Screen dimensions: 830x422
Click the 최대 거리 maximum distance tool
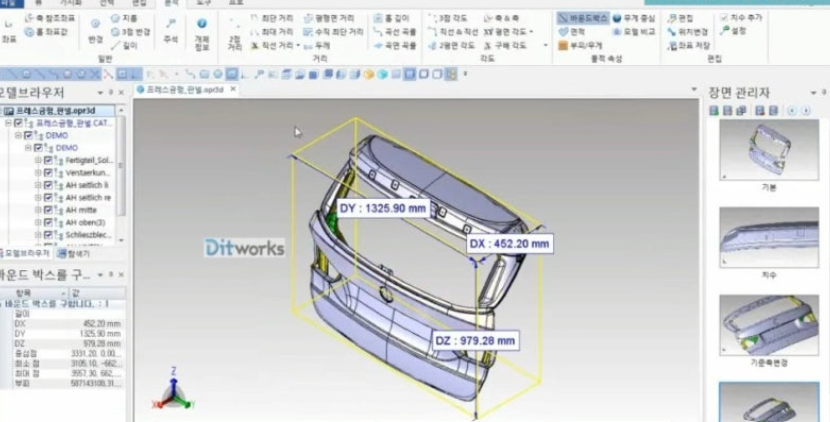(271, 32)
